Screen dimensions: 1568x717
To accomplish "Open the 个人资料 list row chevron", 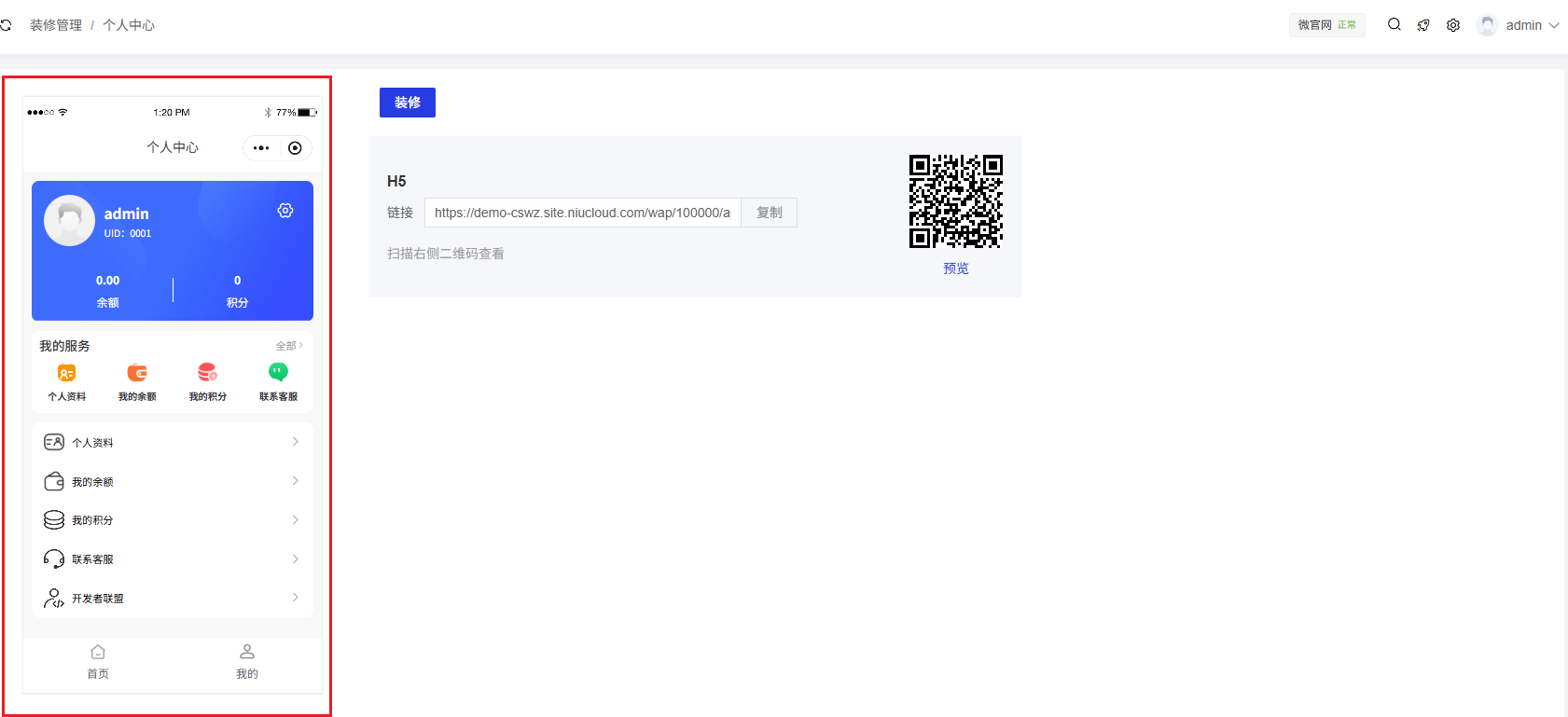I will pyautogui.click(x=295, y=442).
